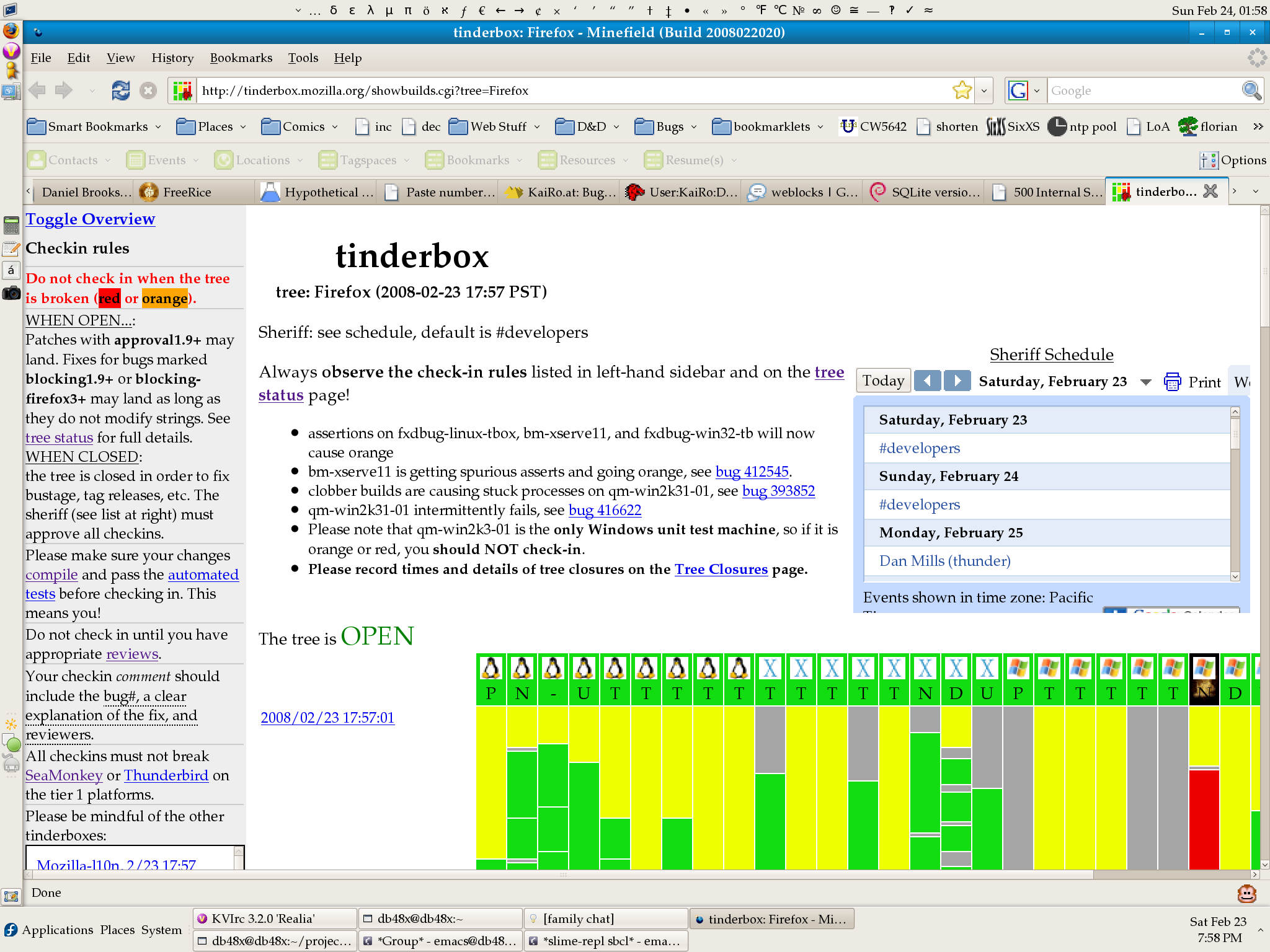Go to next day in calendar

(957, 381)
